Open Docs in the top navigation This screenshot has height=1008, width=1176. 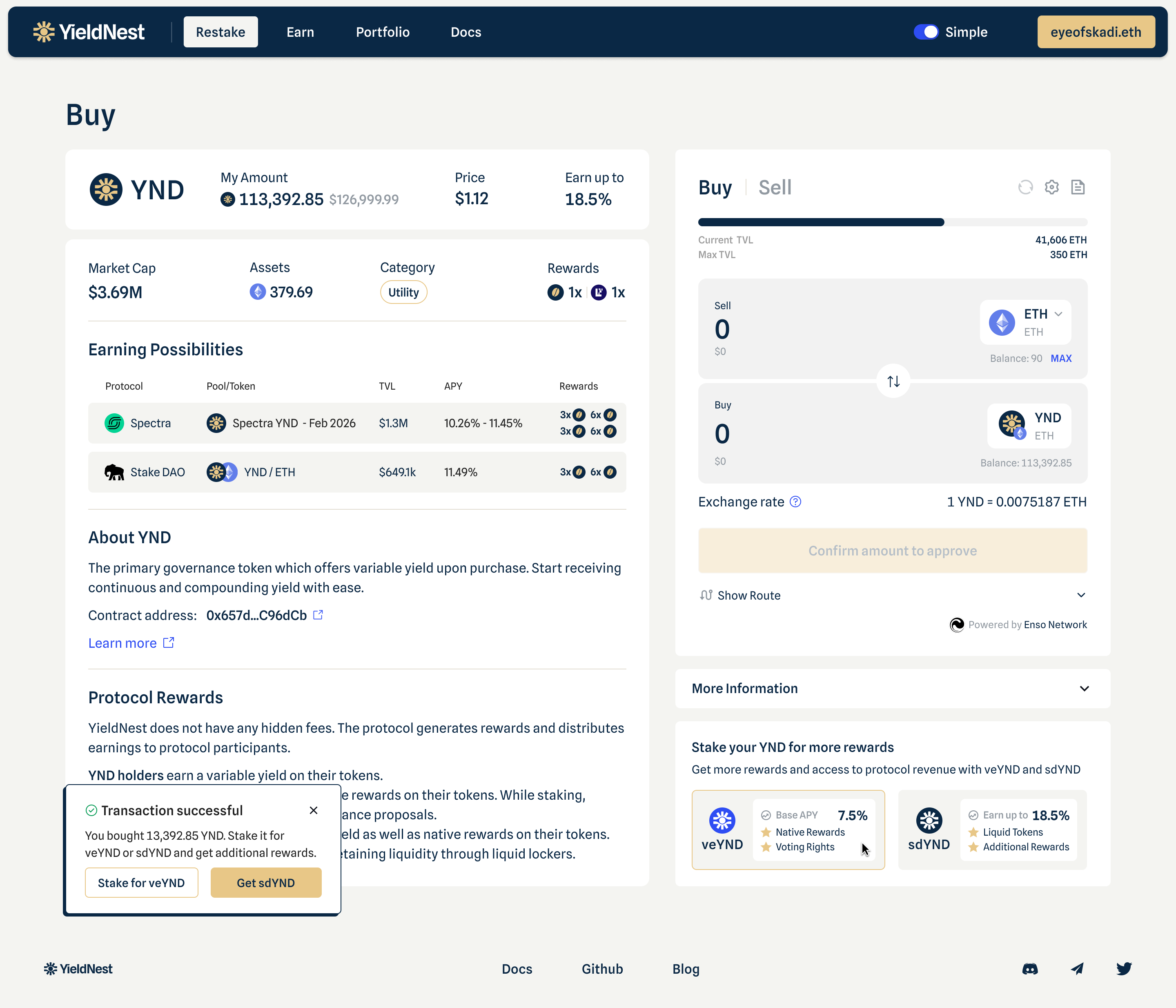pyautogui.click(x=466, y=32)
